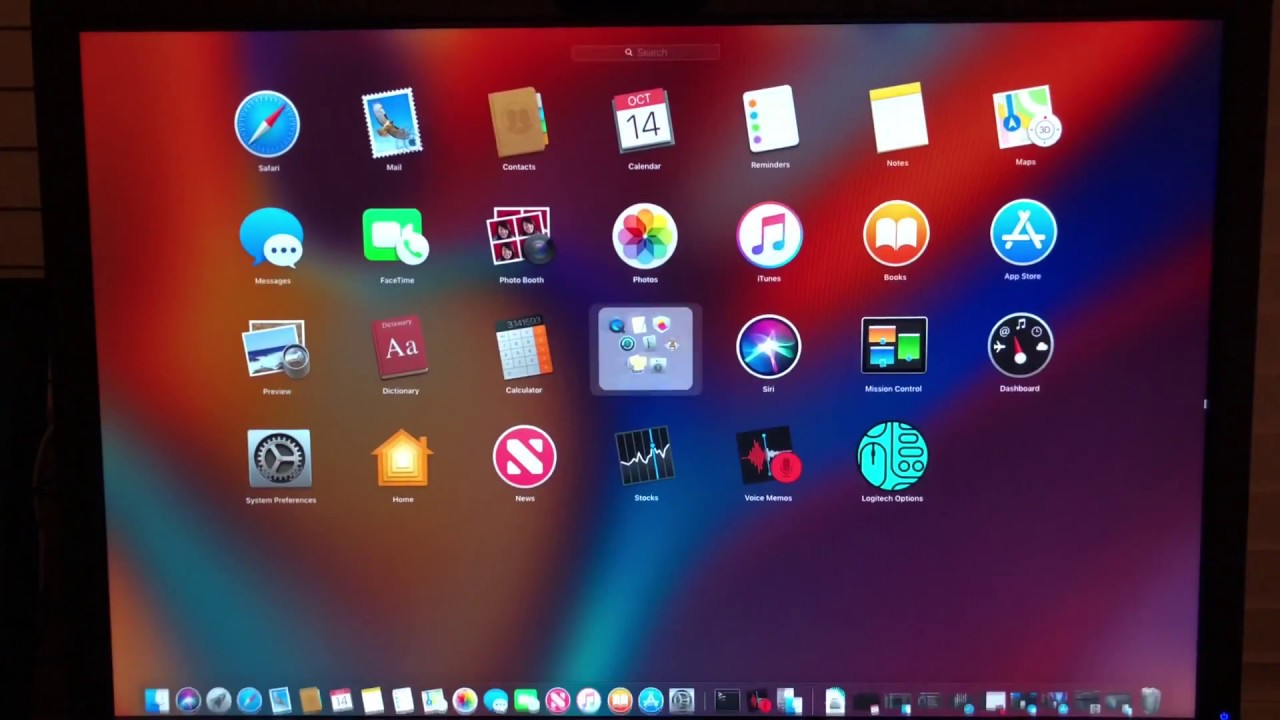Open Terminal from the Dock
Screen dimensions: 1280x720
point(727,702)
